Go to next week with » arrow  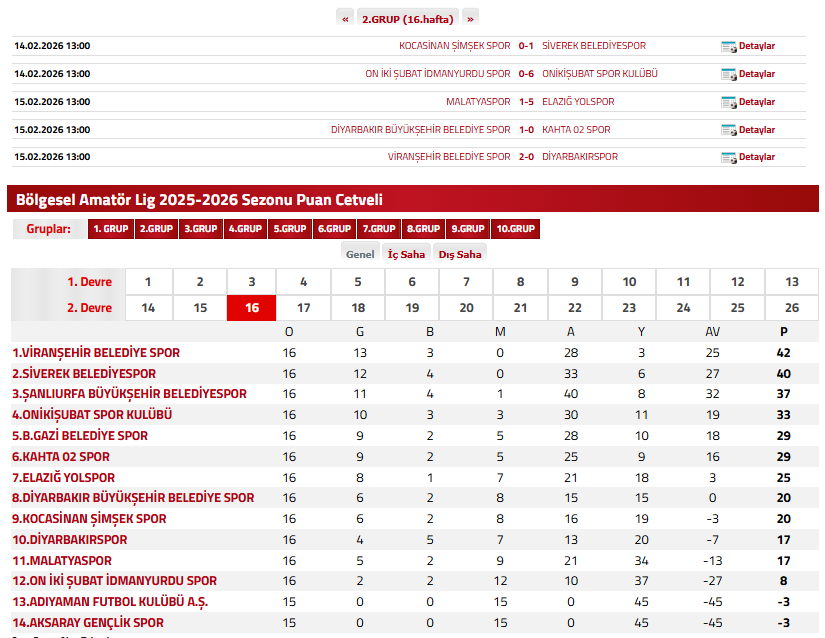pos(470,18)
